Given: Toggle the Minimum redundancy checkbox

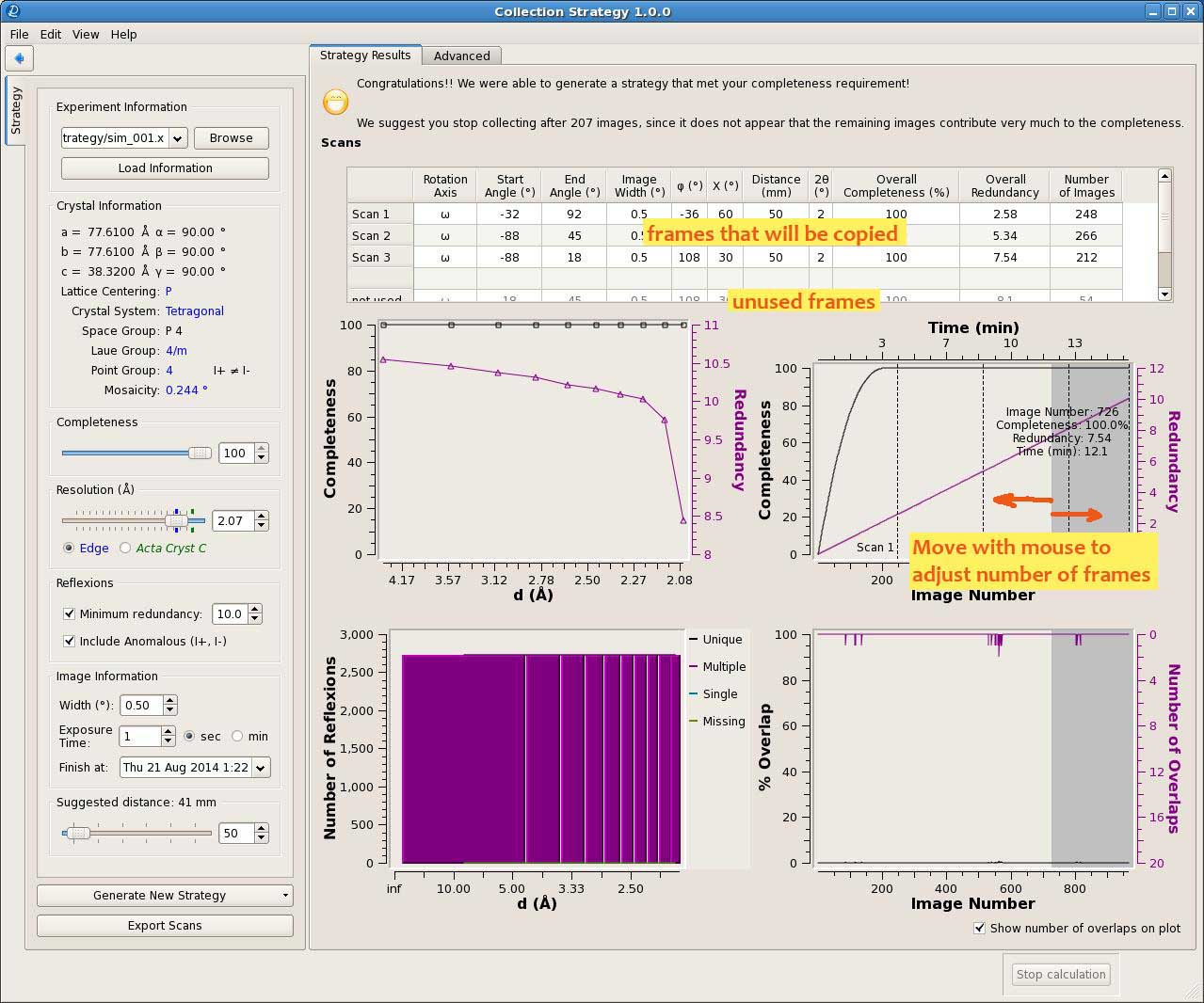Looking at the screenshot, I should (x=69, y=613).
